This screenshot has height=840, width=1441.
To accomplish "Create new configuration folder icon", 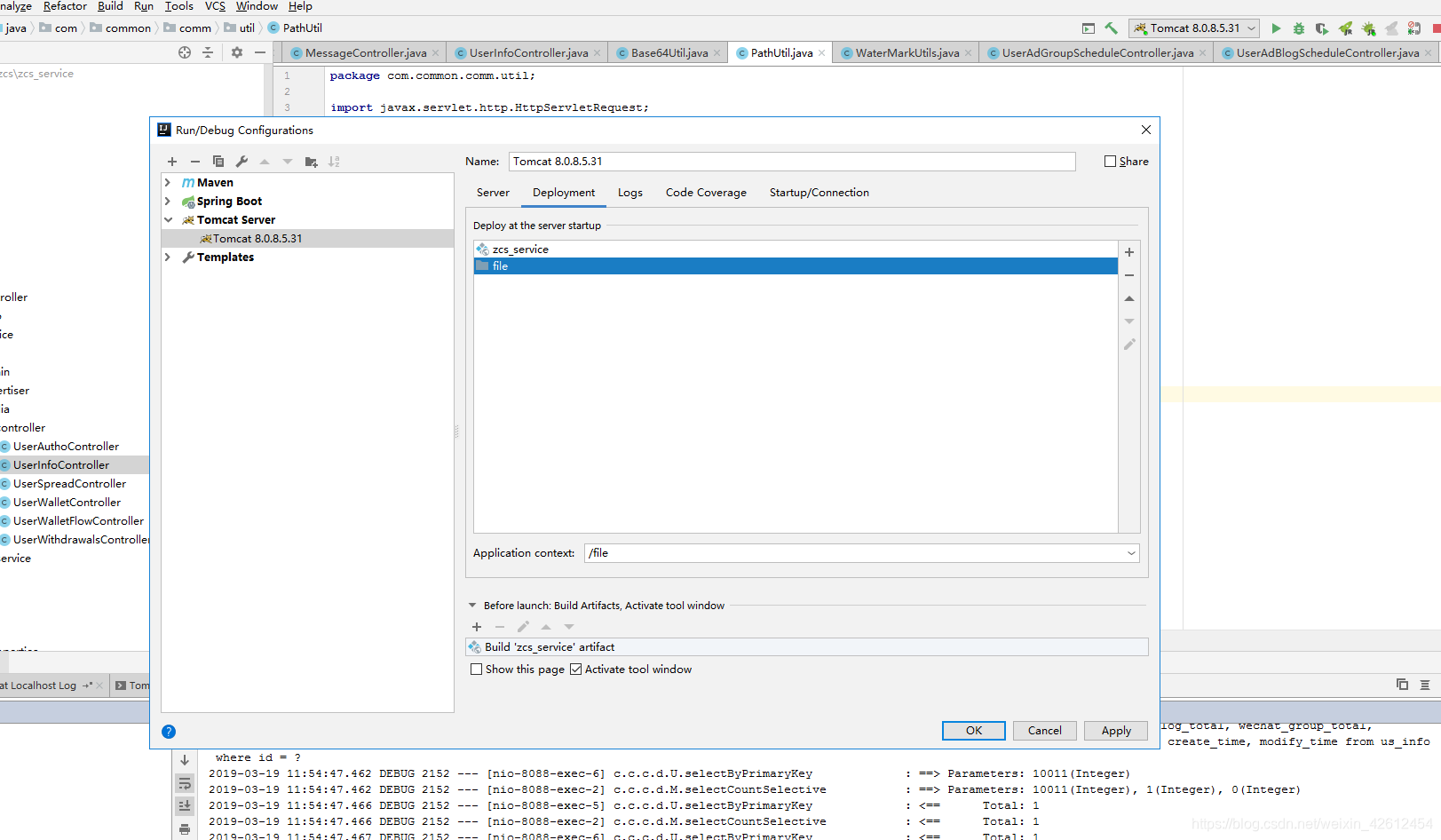I will (x=311, y=162).
